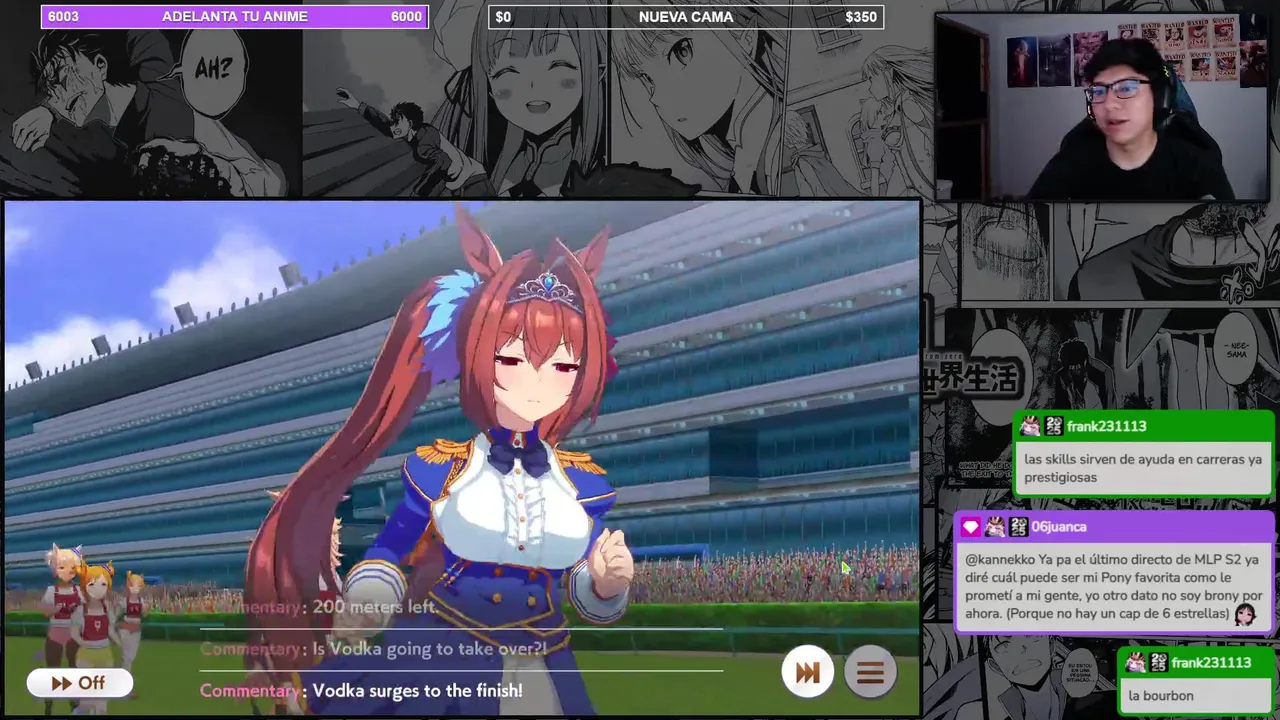Click 'Vodka surges to the finish!' commentary line
The width and height of the screenshot is (1280, 720).
point(417,690)
